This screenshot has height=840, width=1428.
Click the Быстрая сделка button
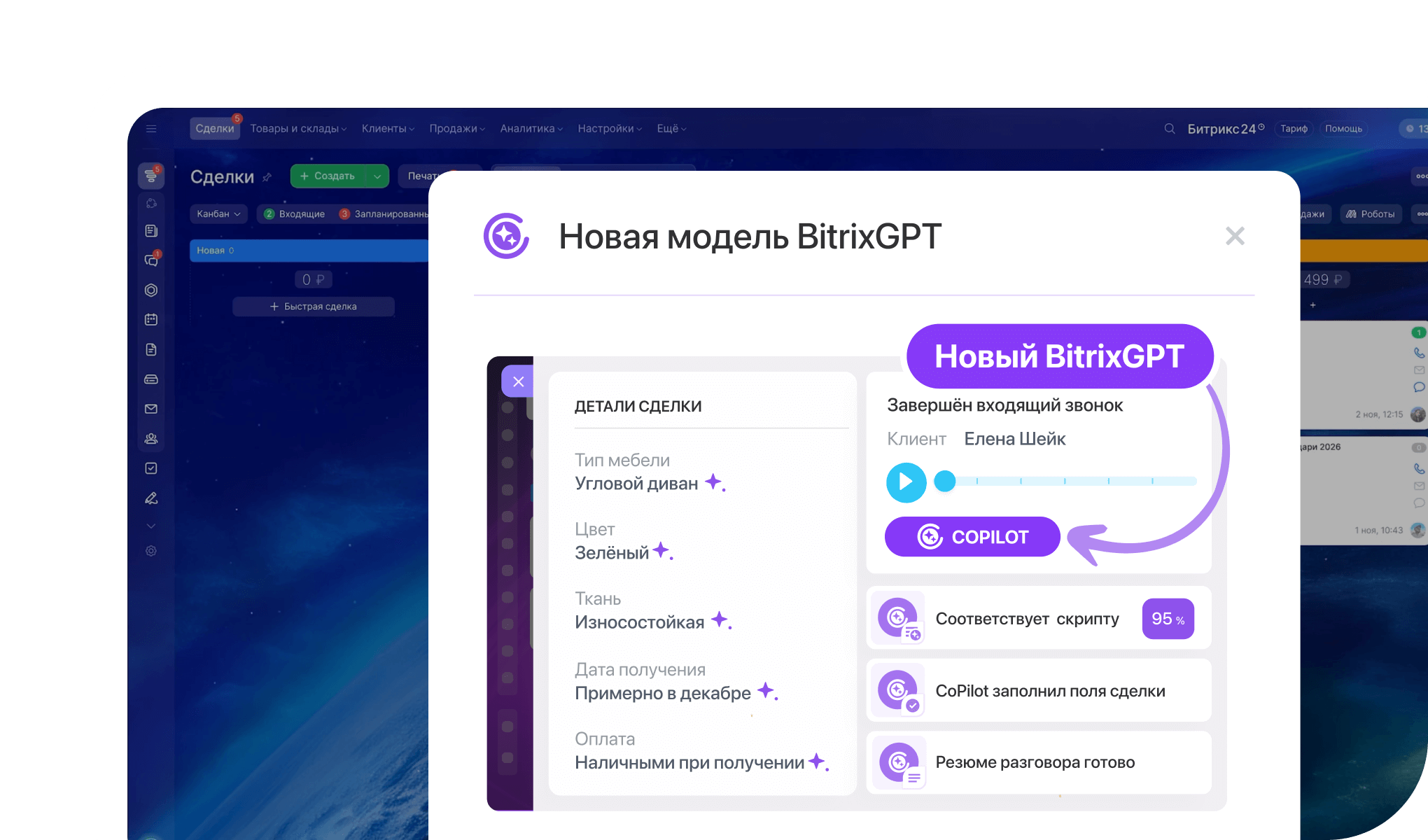[x=314, y=307]
